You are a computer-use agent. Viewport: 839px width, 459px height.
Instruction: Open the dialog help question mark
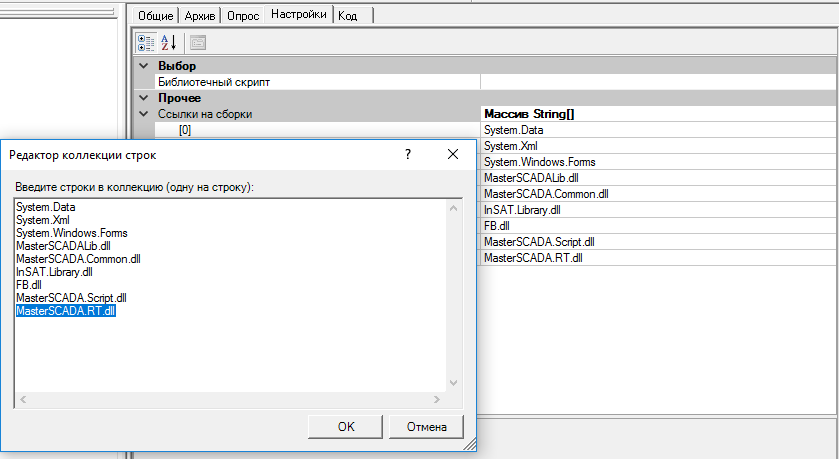[x=408, y=155]
